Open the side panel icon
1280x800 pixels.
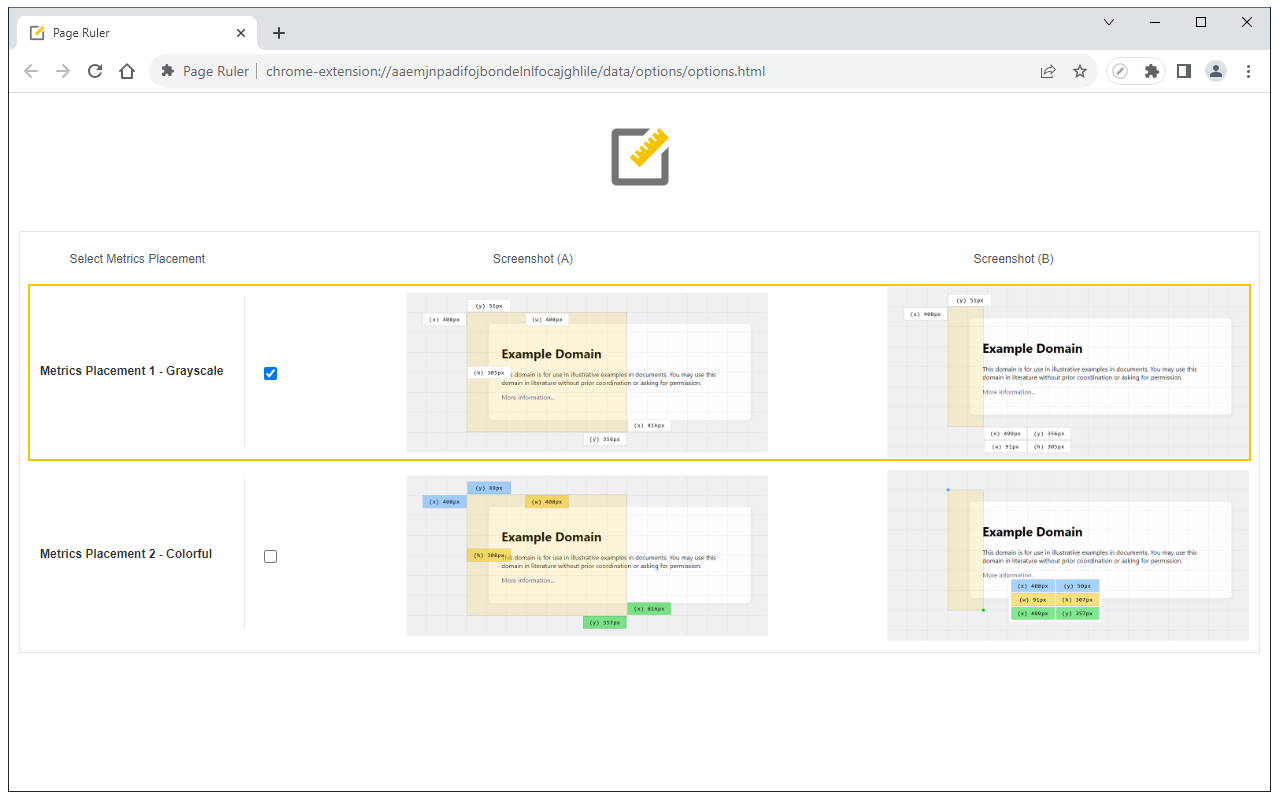pos(1184,71)
